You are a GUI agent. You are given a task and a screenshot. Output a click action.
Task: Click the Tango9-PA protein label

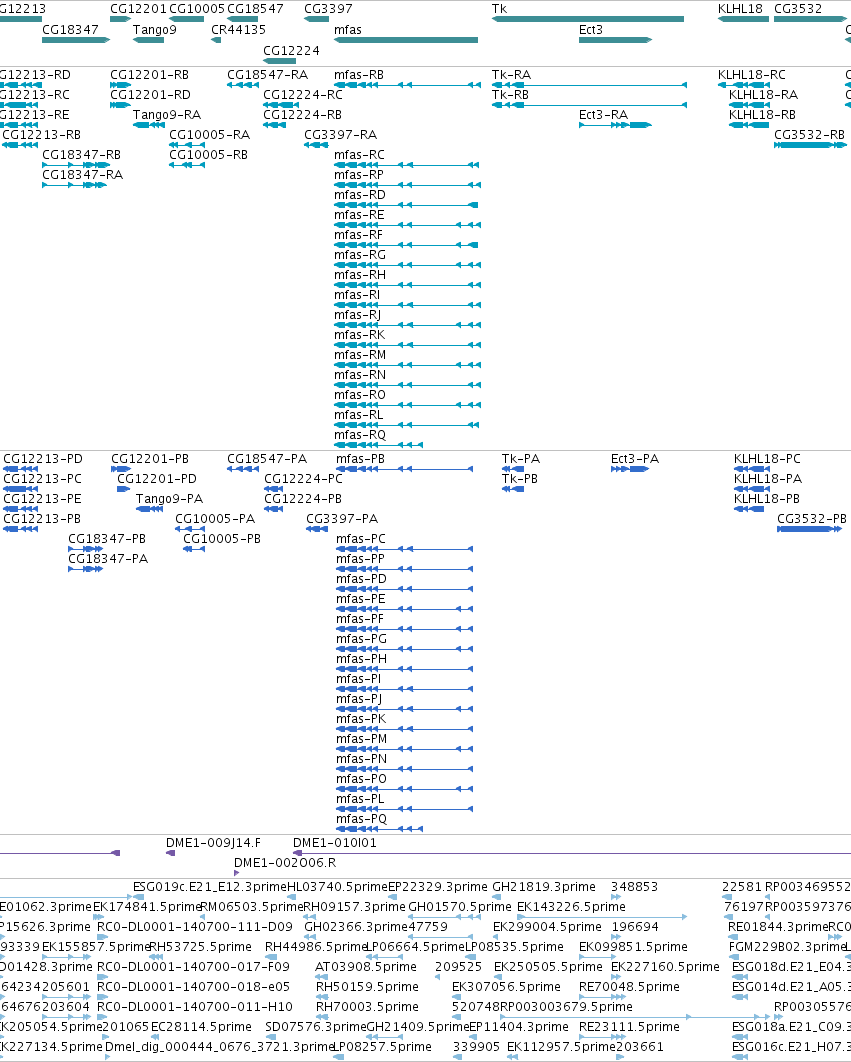pos(169,499)
